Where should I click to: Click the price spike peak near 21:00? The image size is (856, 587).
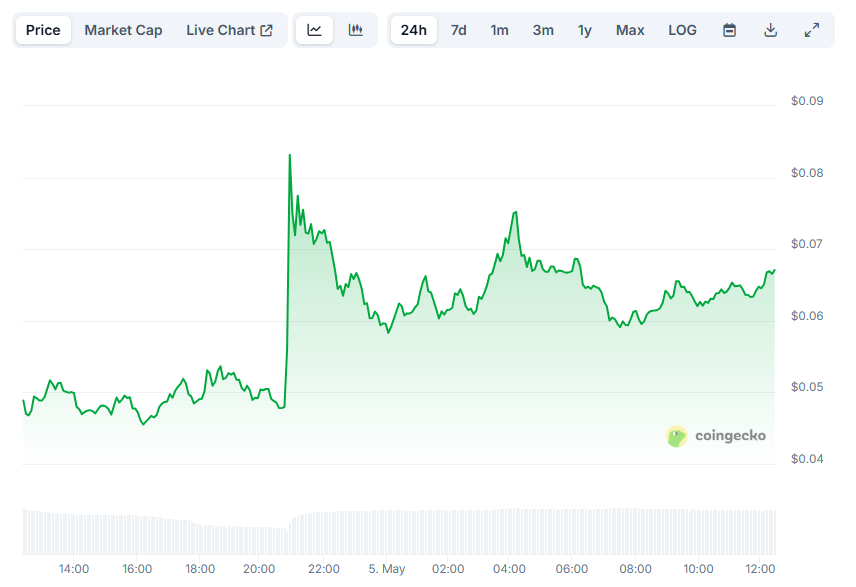(290, 155)
